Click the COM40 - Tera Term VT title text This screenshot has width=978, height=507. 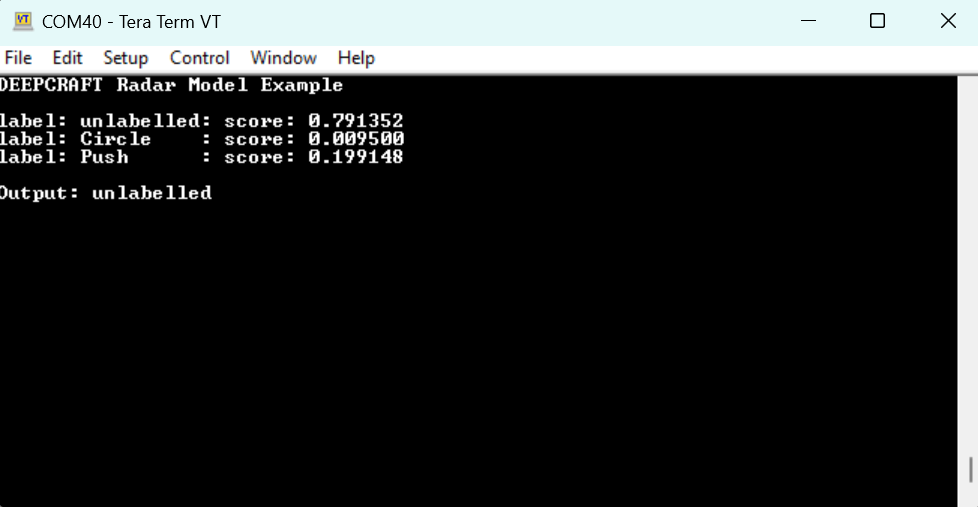[x=131, y=21]
